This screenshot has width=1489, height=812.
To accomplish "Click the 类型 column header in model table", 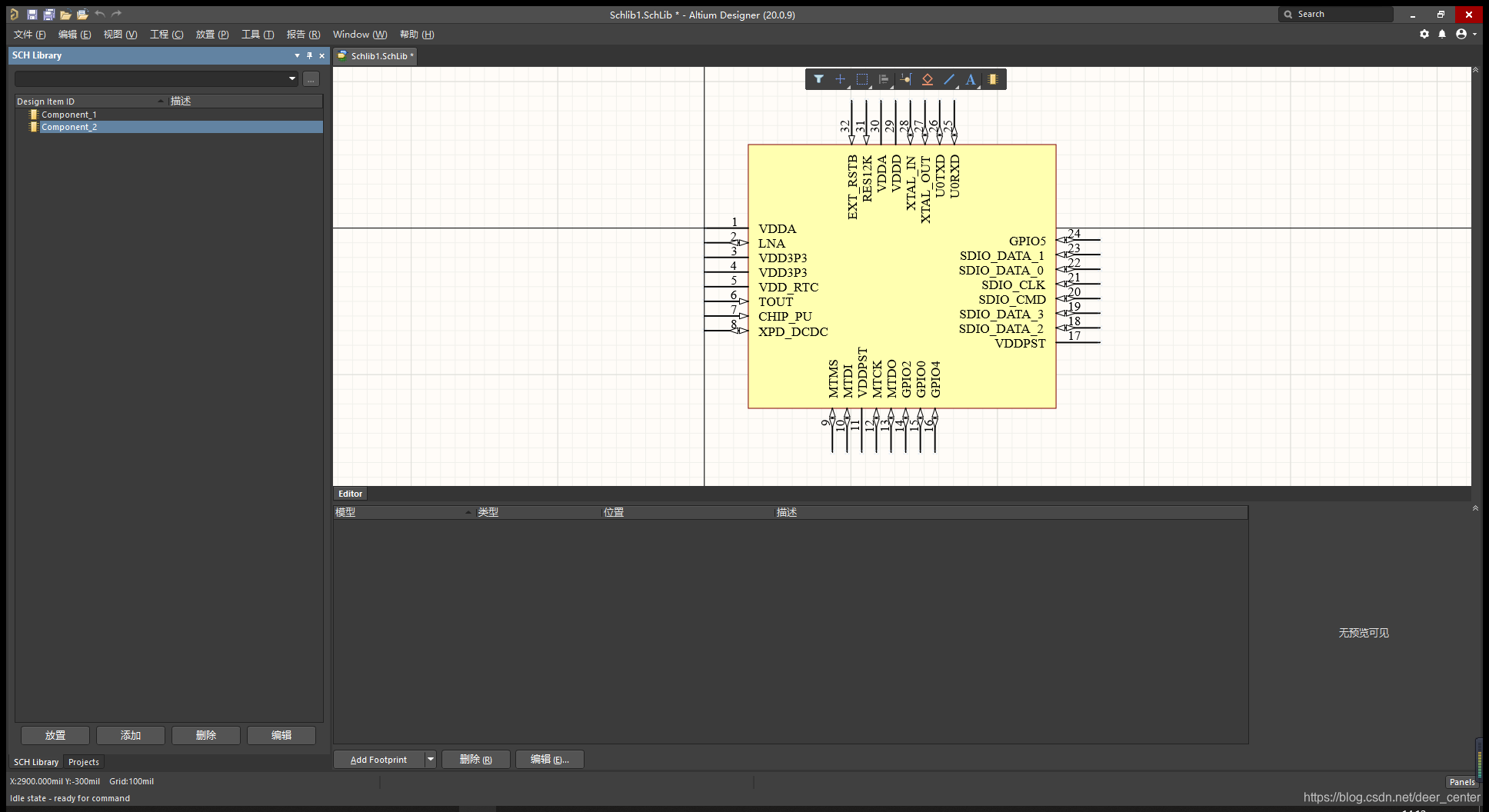I will click(538, 512).
